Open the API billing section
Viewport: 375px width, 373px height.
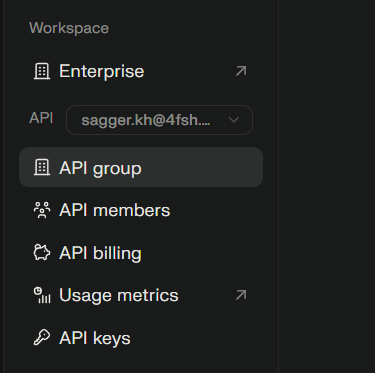141,253
